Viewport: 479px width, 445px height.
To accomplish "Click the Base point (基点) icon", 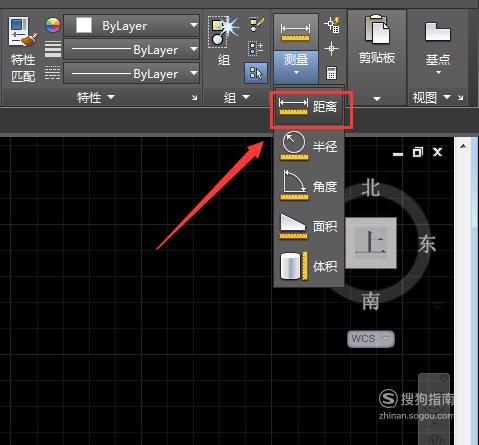I will (x=438, y=31).
